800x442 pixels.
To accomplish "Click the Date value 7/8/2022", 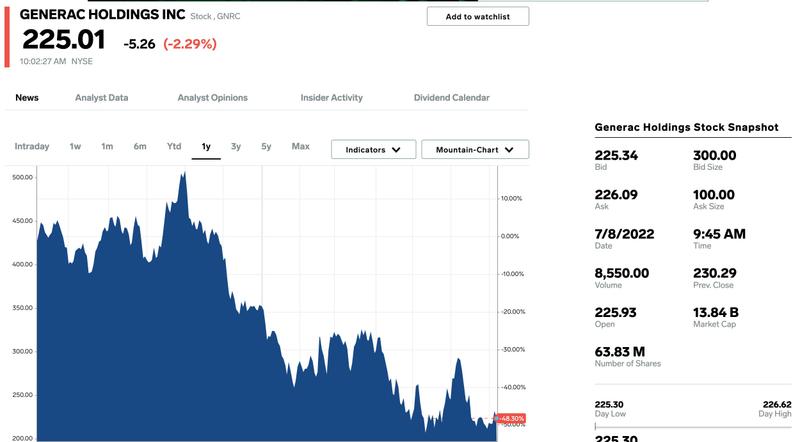I will coord(624,234).
